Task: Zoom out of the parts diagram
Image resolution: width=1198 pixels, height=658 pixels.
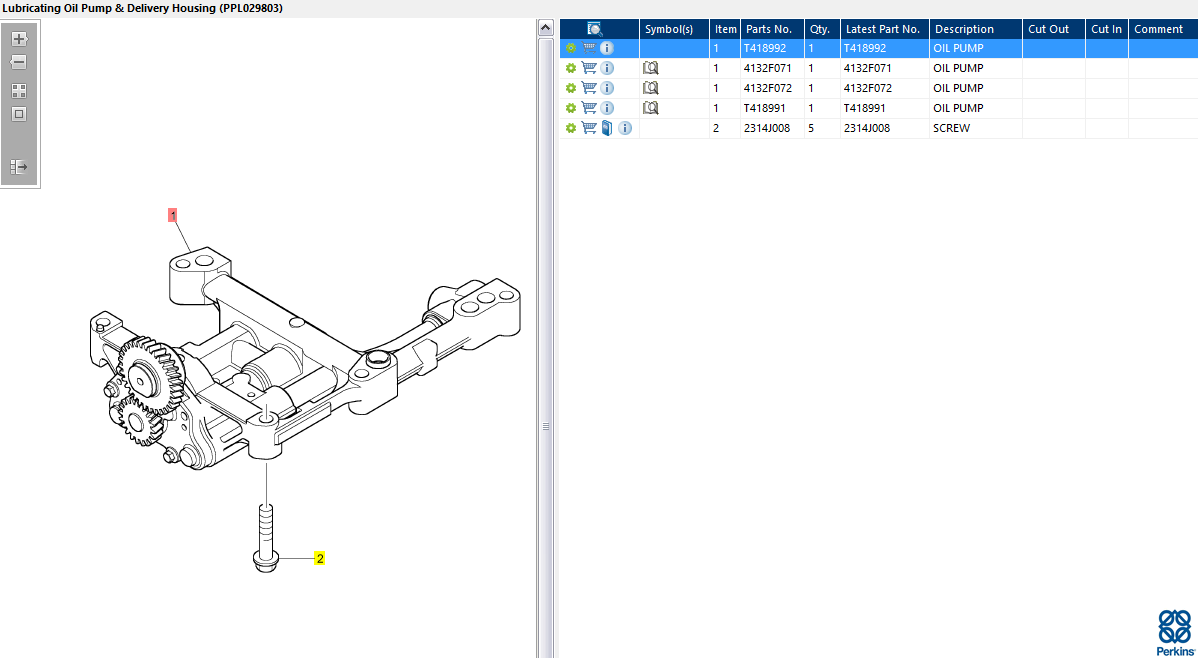Action: tap(19, 62)
